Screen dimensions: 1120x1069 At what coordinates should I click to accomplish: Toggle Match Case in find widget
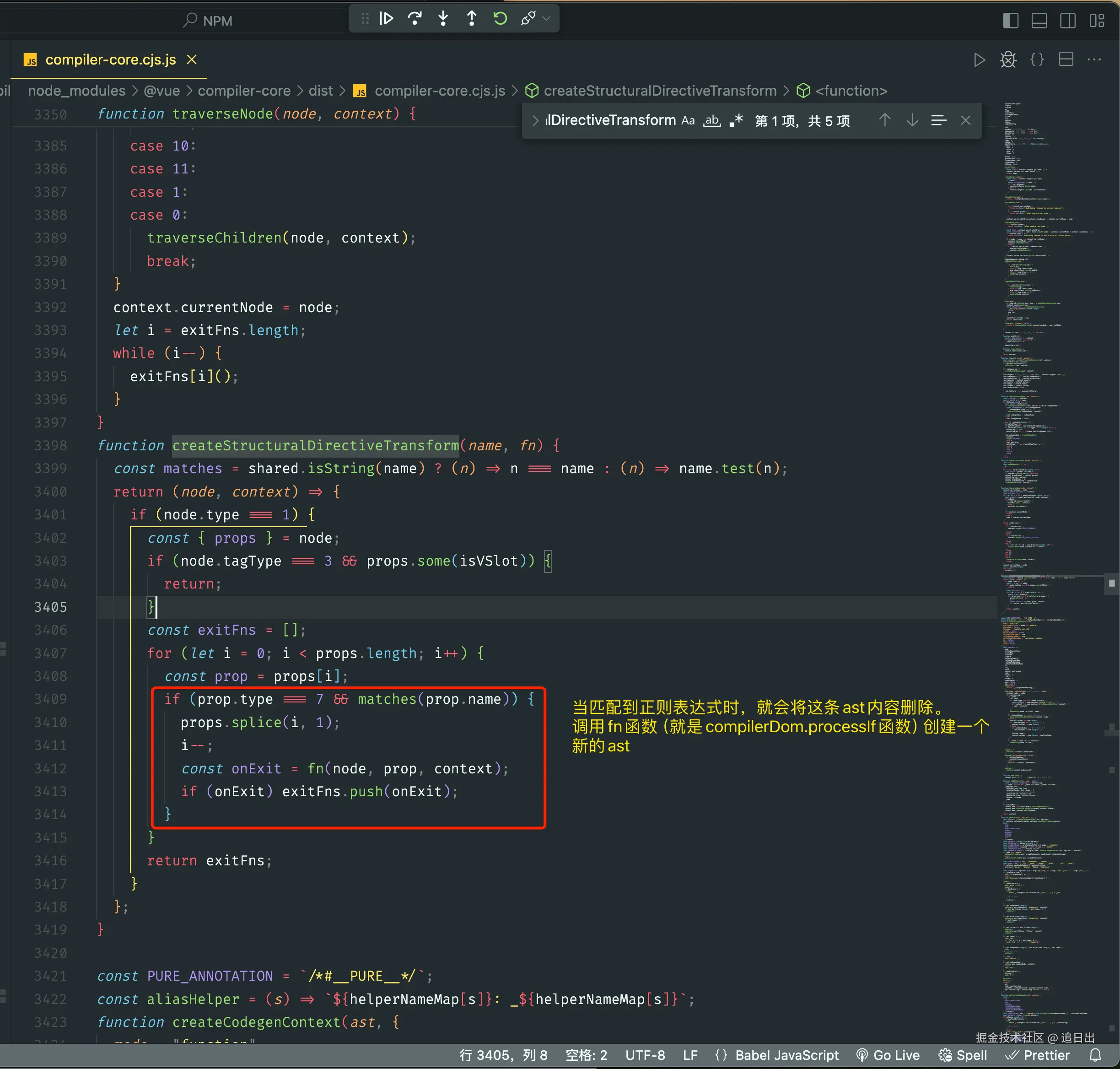pos(688,121)
